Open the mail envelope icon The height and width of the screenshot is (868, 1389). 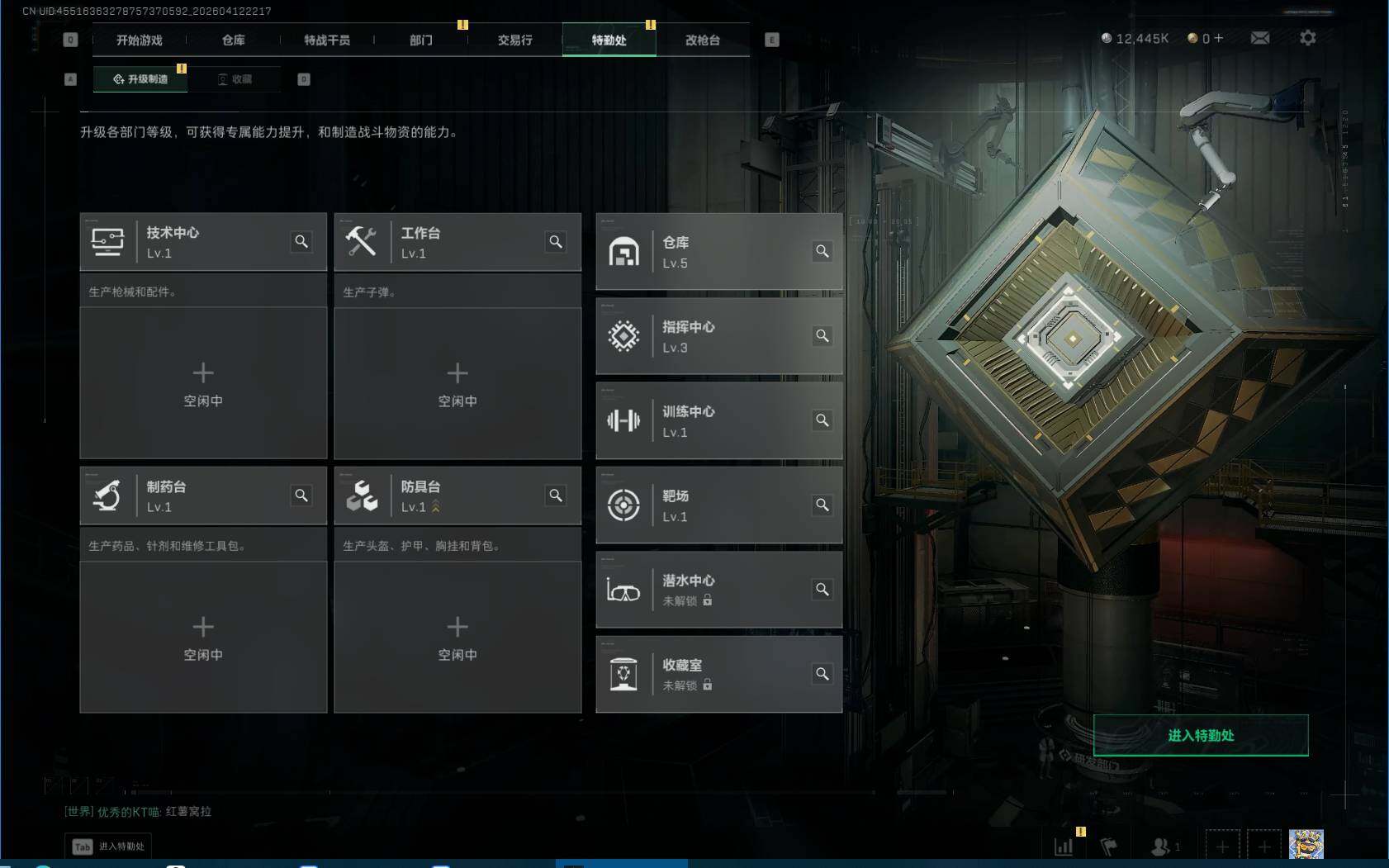[1259, 38]
